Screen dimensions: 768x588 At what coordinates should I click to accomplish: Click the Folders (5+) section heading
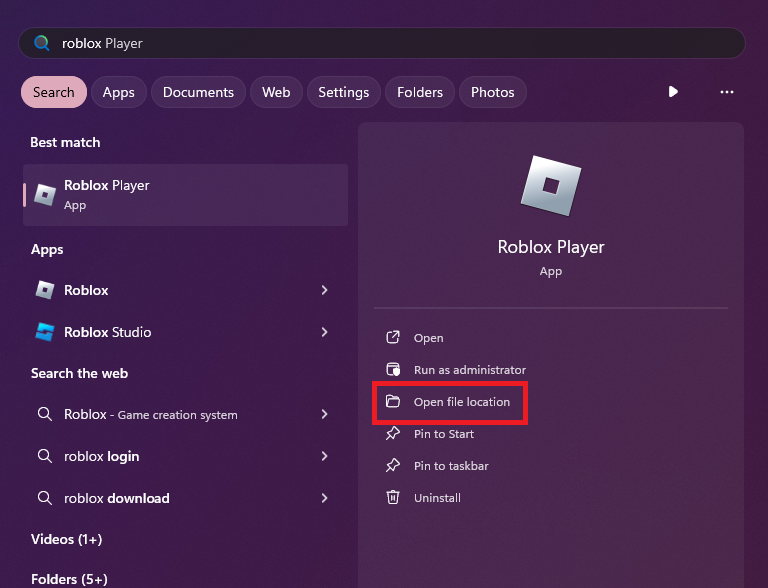pyautogui.click(x=69, y=580)
